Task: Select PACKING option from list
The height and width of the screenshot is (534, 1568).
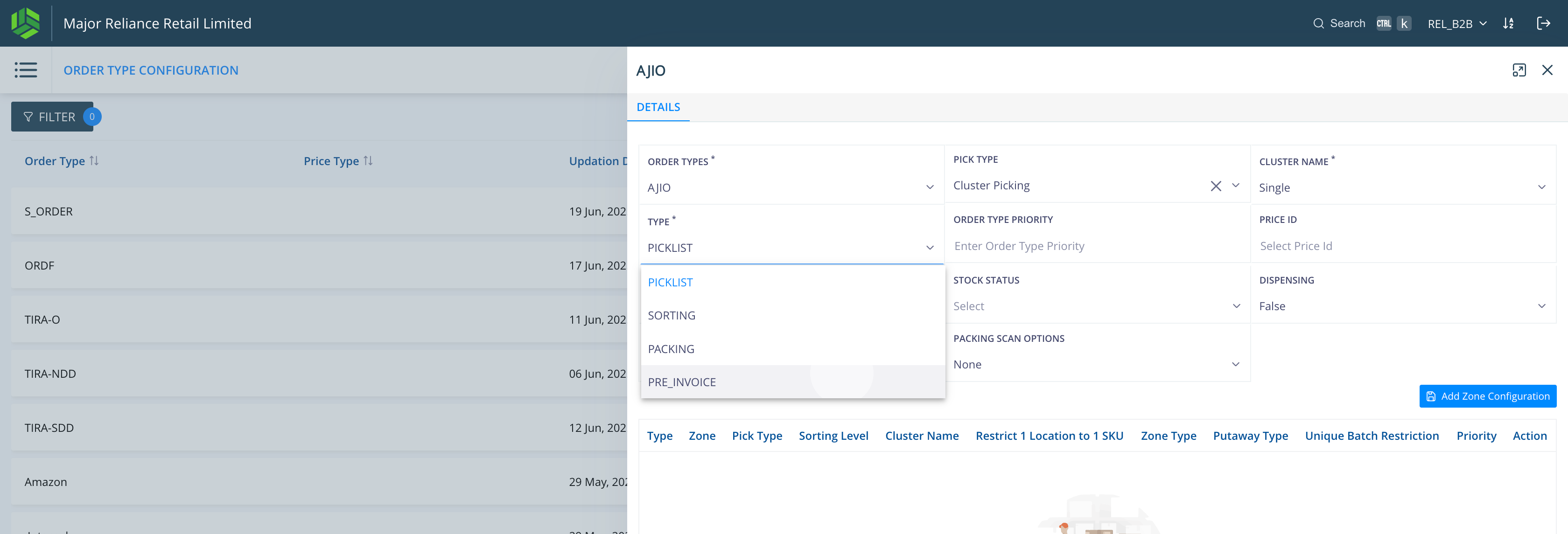Action: (792, 348)
